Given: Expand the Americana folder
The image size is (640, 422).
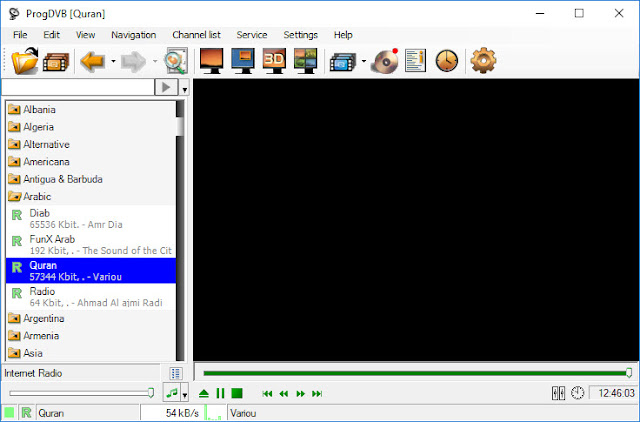Looking at the screenshot, I should pos(14,162).
